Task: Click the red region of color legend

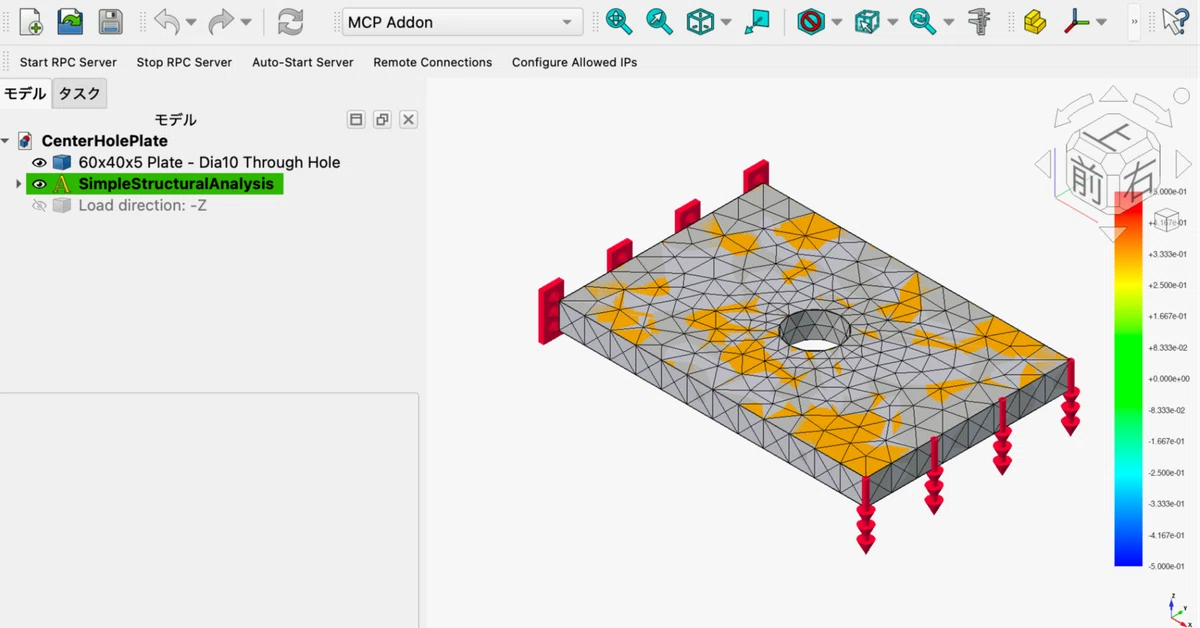Action: click(1128, 213)
